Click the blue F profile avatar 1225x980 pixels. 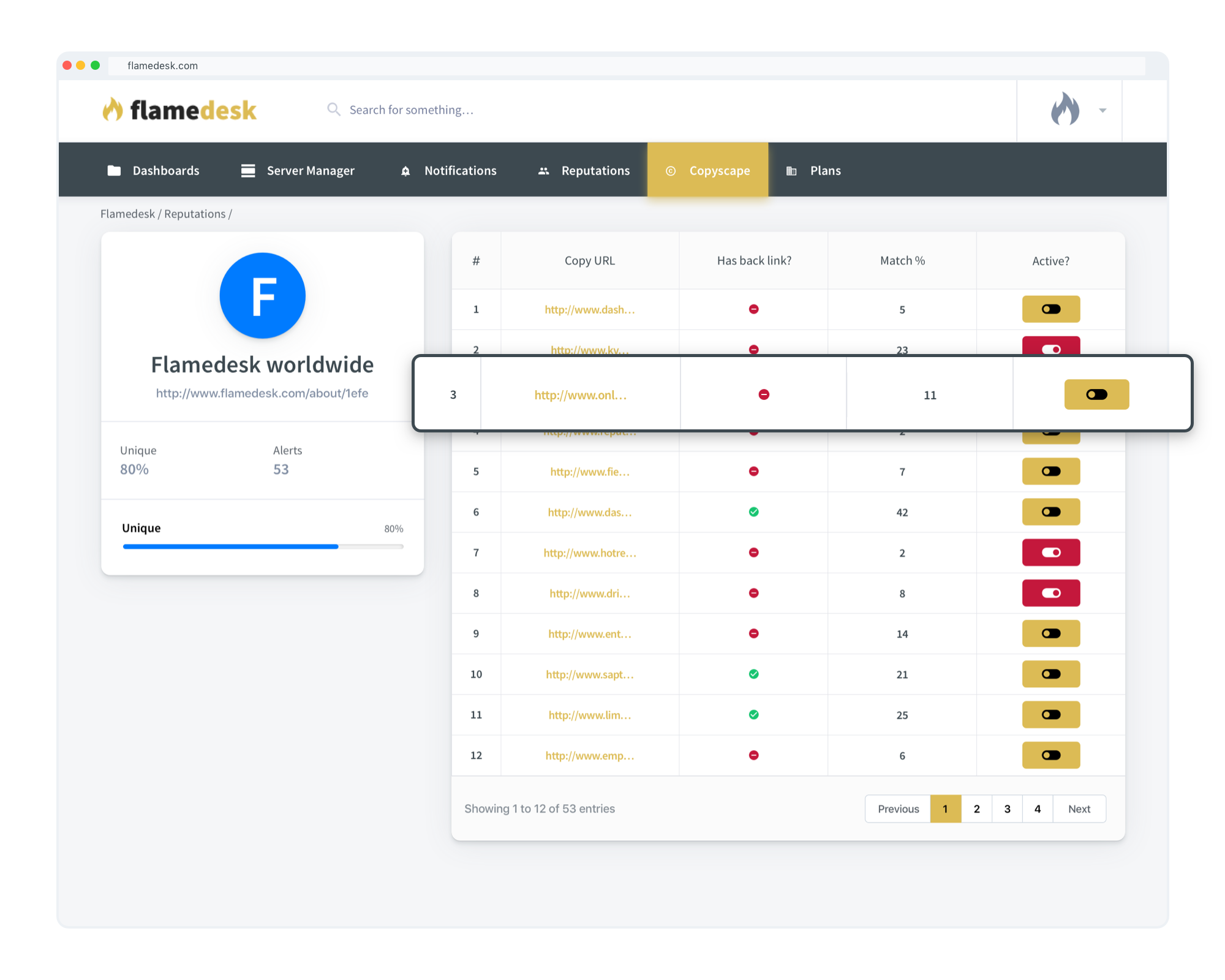262,295
